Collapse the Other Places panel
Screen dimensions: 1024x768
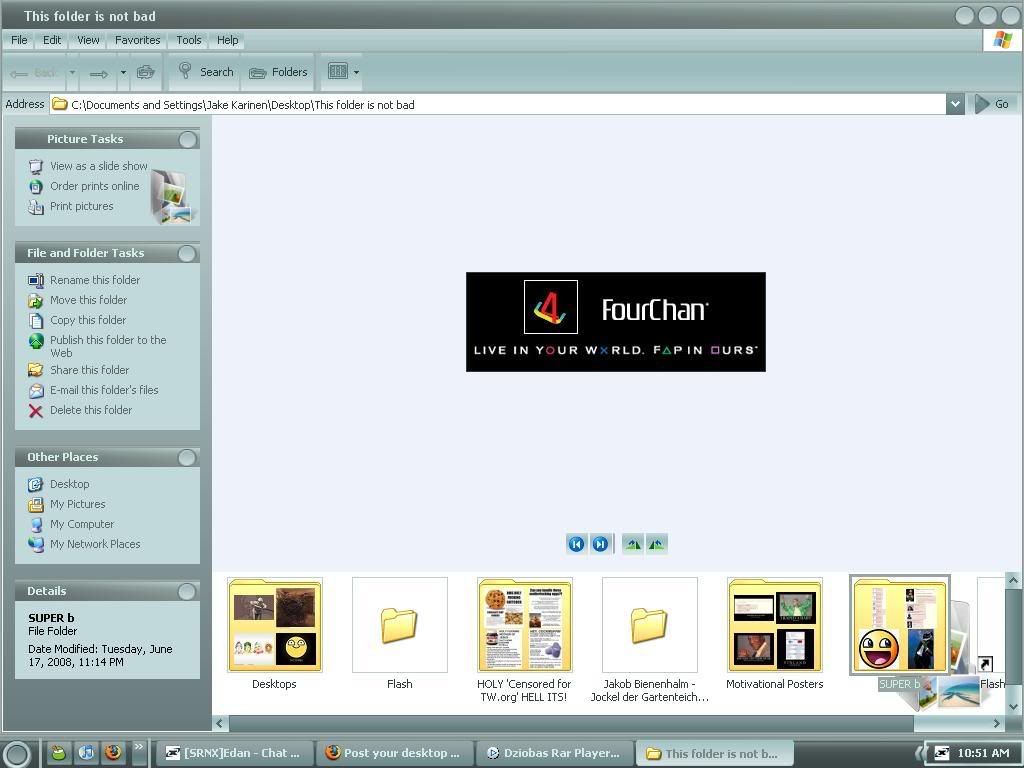pos(187,457)
